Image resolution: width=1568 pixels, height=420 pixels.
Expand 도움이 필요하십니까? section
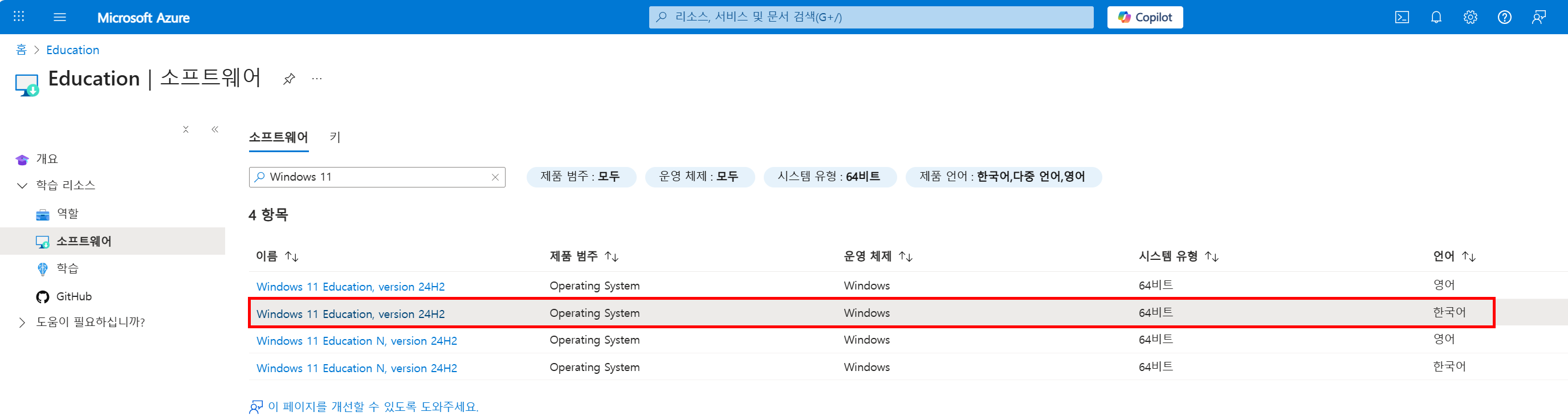click(22, 322)
